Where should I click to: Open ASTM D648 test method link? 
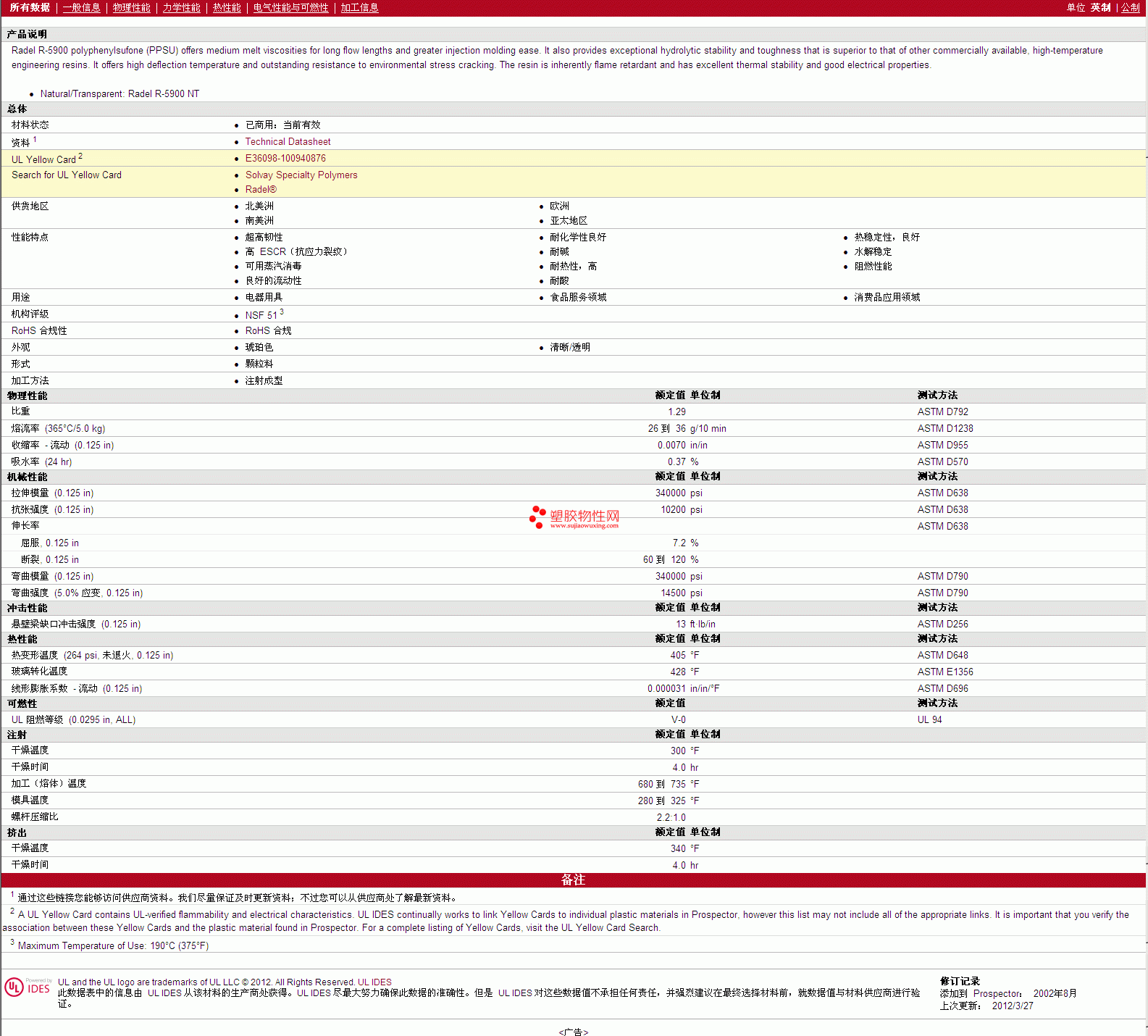point(942,656)
